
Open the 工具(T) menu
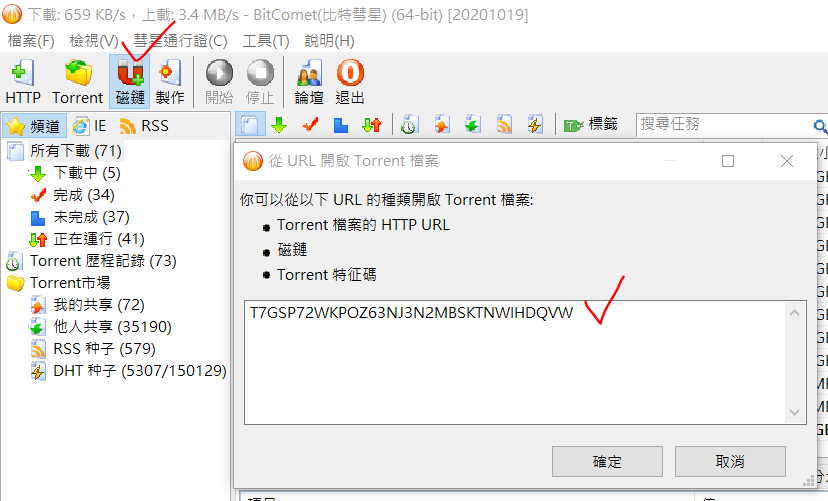click(266, 41)
